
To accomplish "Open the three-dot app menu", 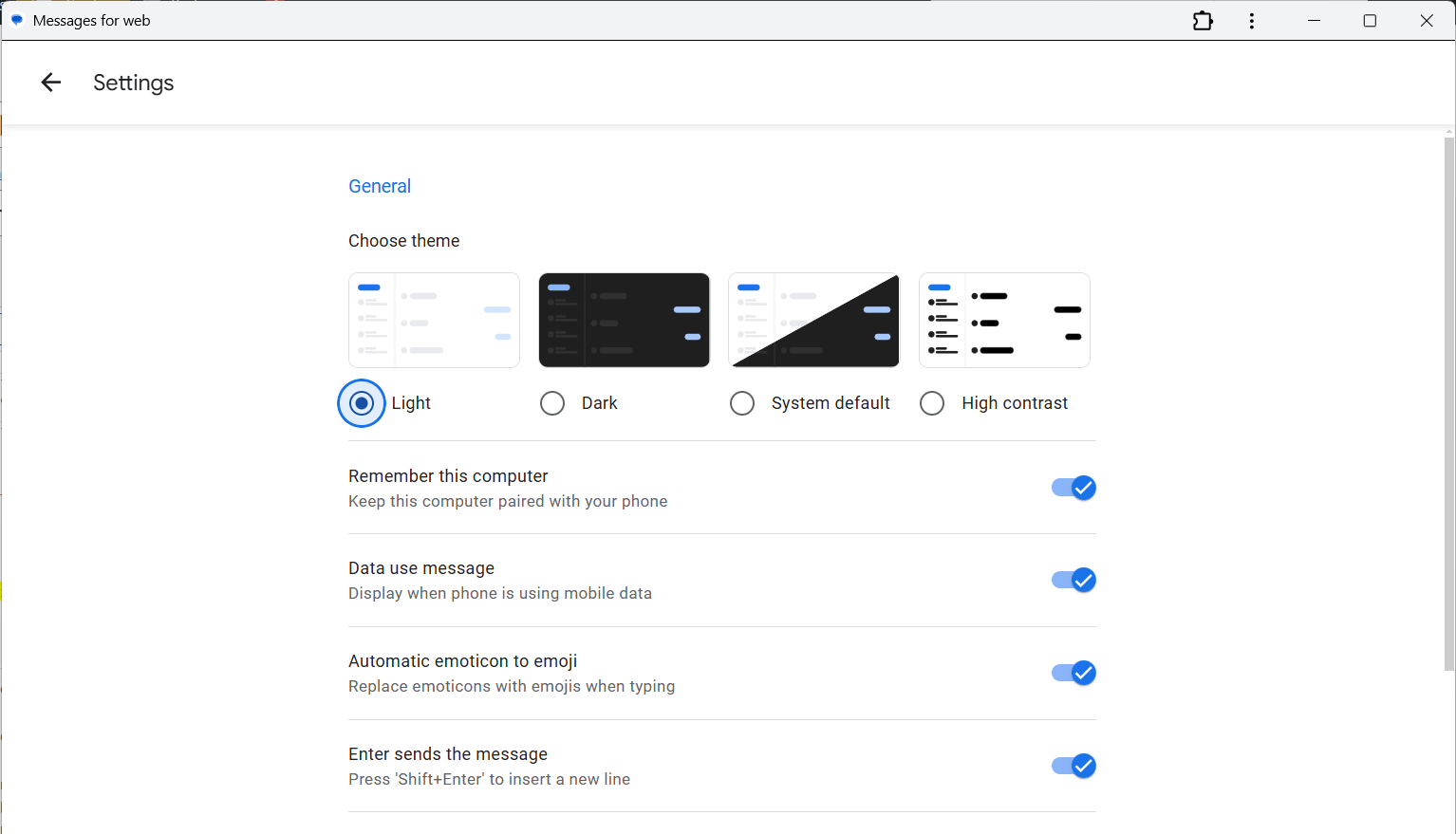I will [x=1252, y=21].
